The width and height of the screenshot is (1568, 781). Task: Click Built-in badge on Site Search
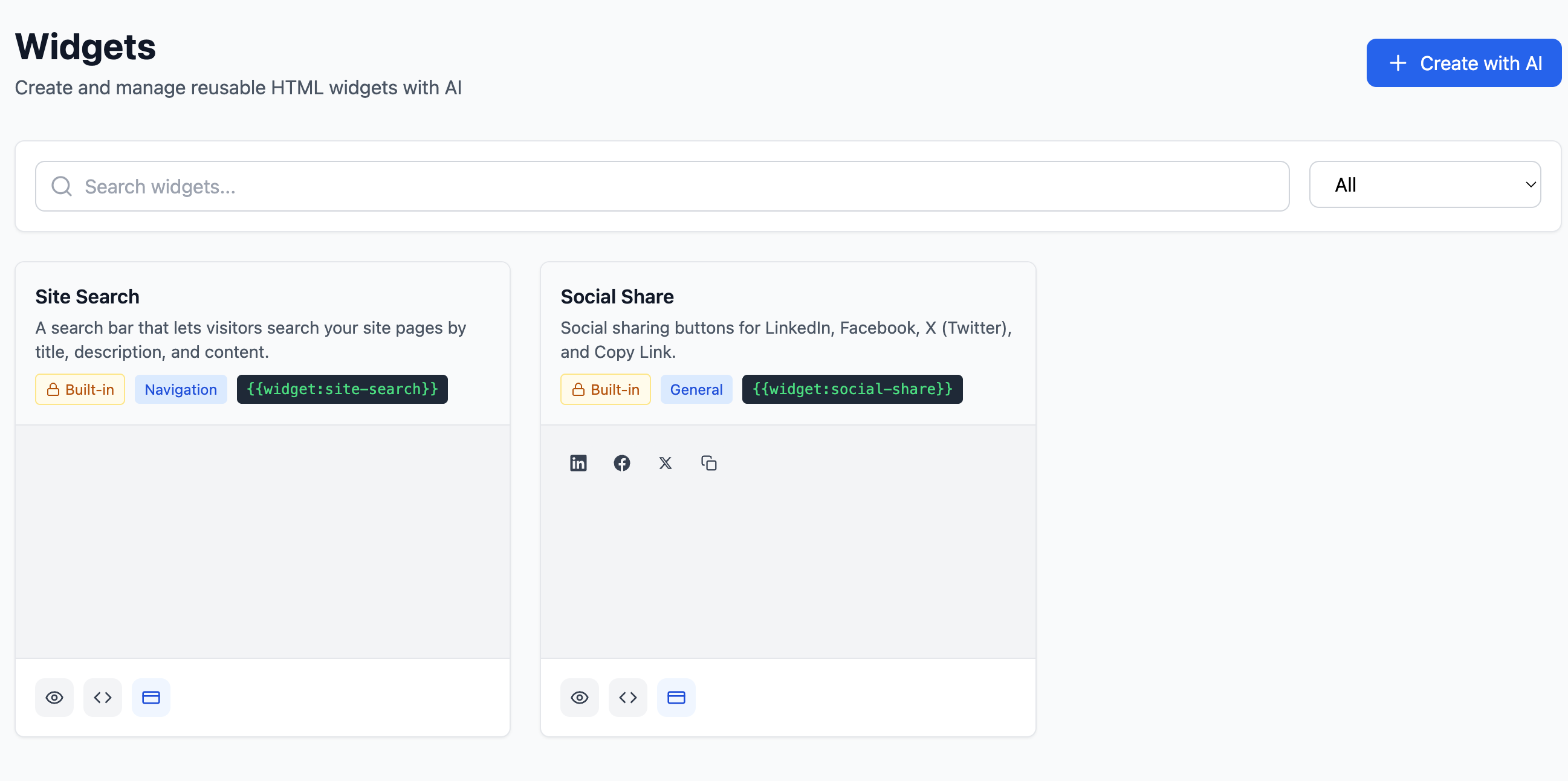point(80,389)
